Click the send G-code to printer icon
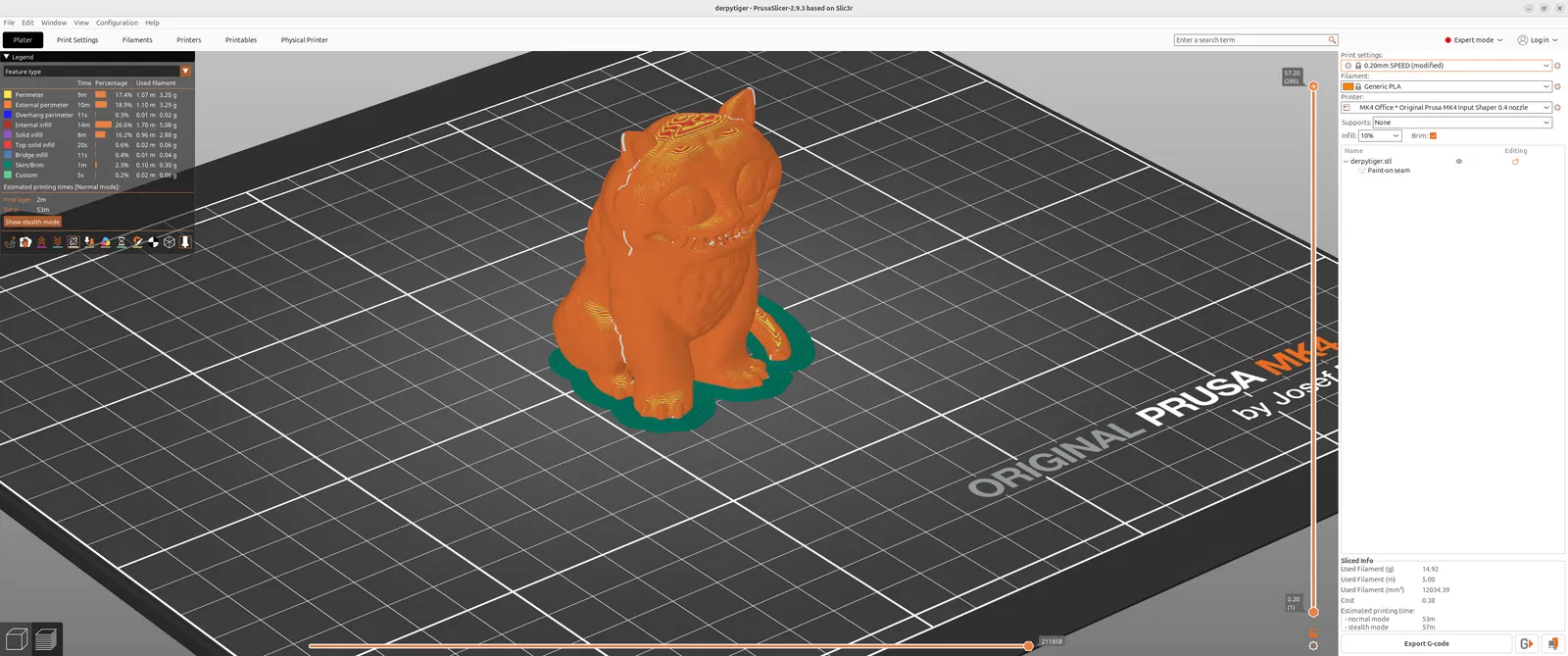This screenshot has width=1568, height=656. click(1526, 644)
